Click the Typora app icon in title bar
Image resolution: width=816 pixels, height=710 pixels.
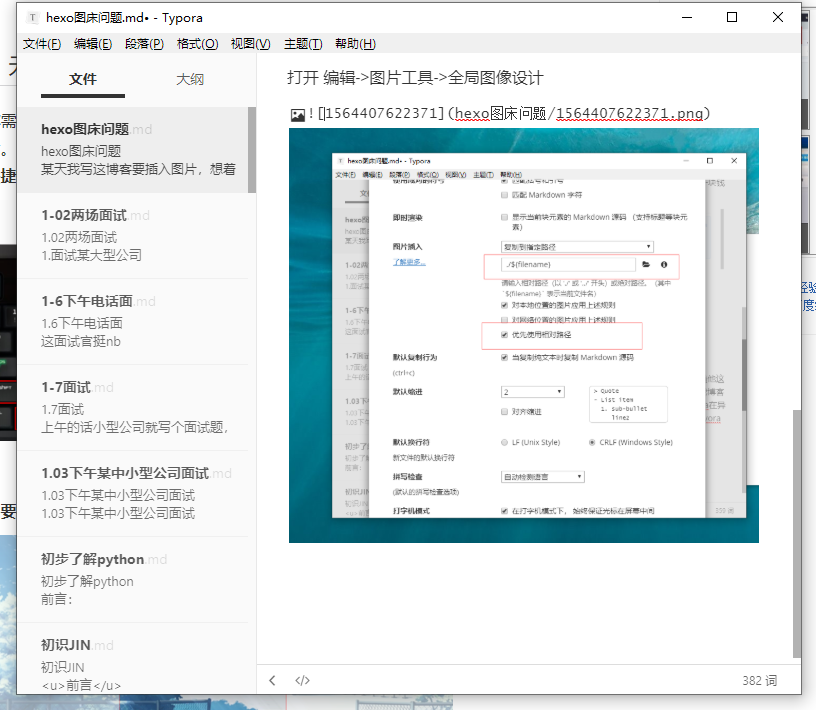coord(33,18)
